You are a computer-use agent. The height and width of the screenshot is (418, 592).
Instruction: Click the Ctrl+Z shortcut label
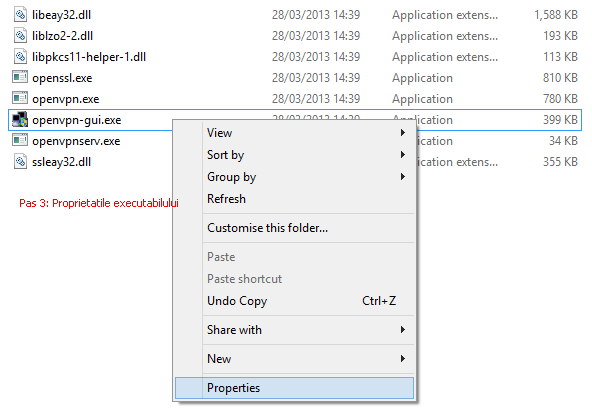[x=379, y=301]
